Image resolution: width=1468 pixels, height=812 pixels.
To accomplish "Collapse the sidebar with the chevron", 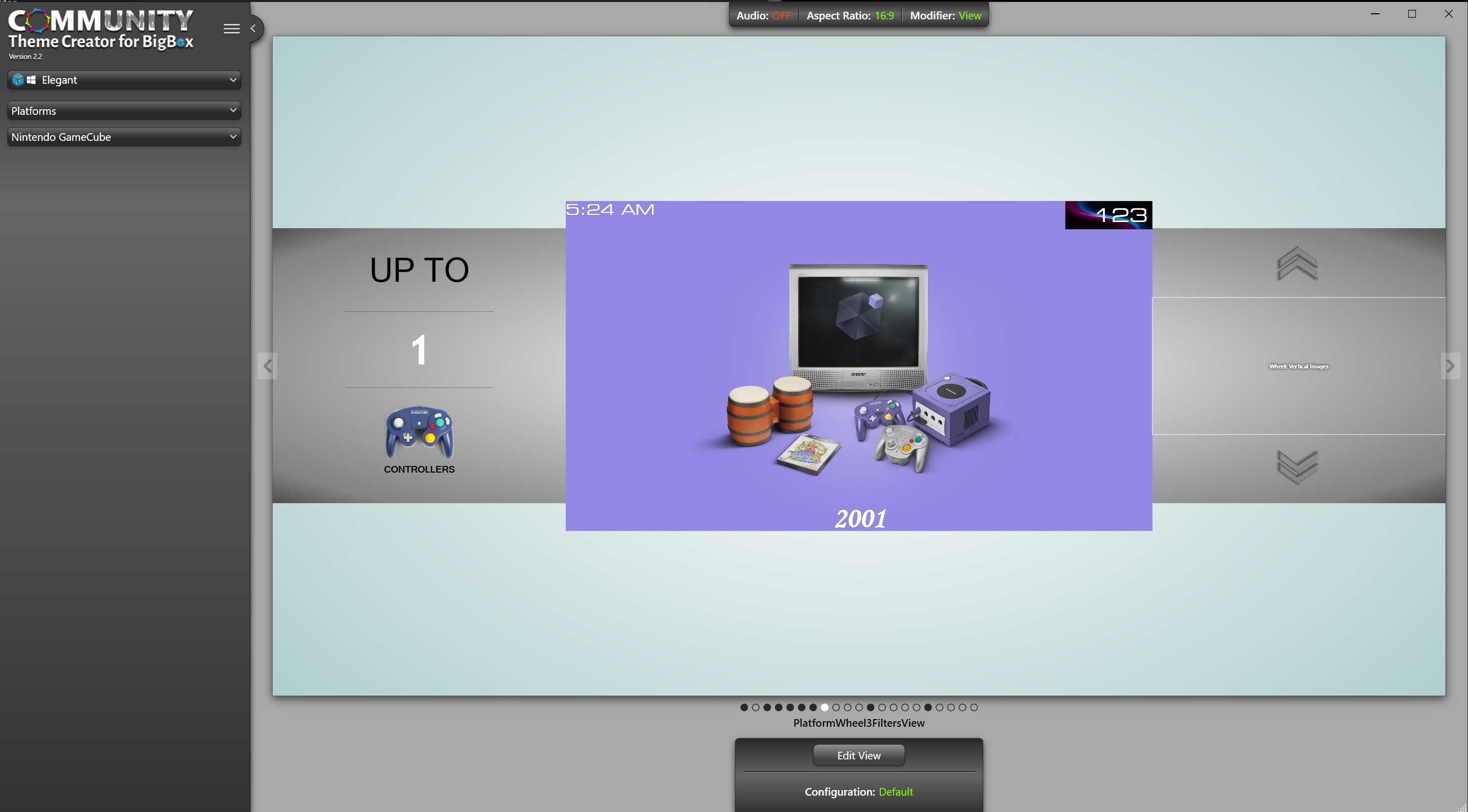I will [253, 29].
